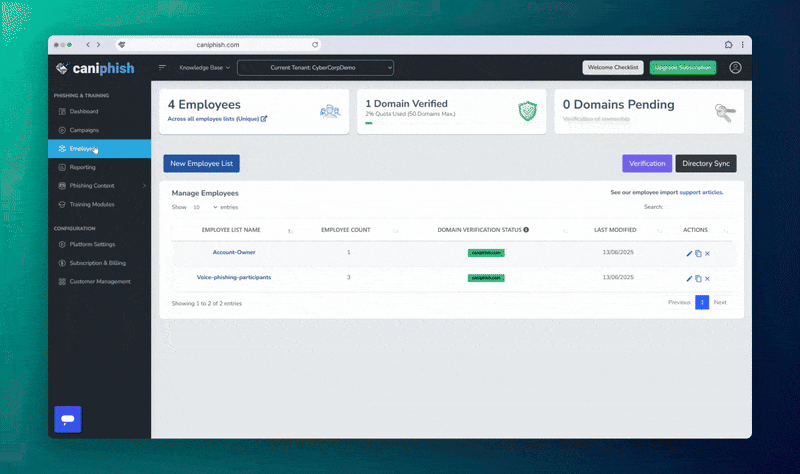Toggle the sidebar collapse hamburger icon
Screen dimensions: 800x474
click(162, 67)
